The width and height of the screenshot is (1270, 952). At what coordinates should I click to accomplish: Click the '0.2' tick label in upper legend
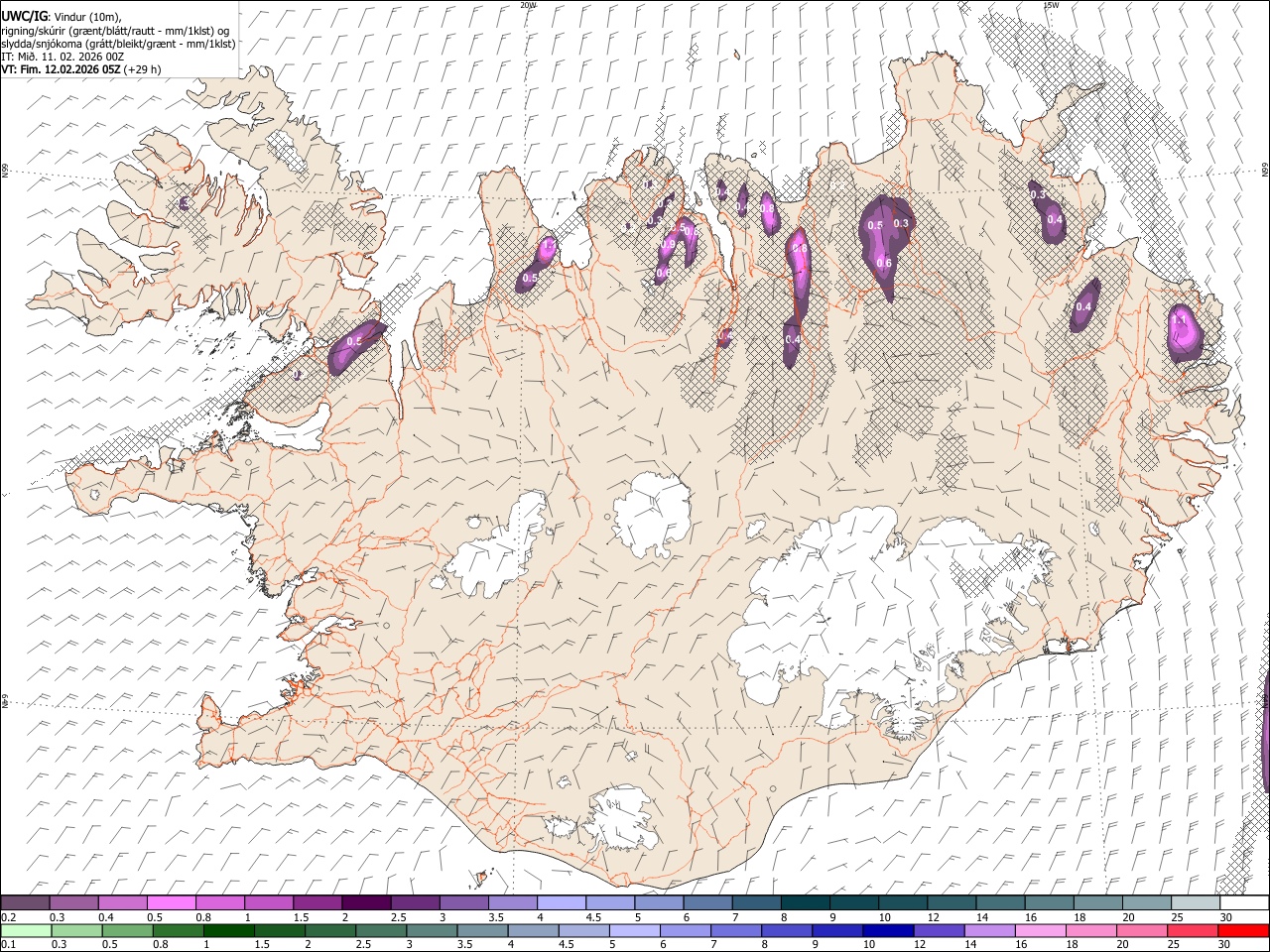tap(8, 917)
